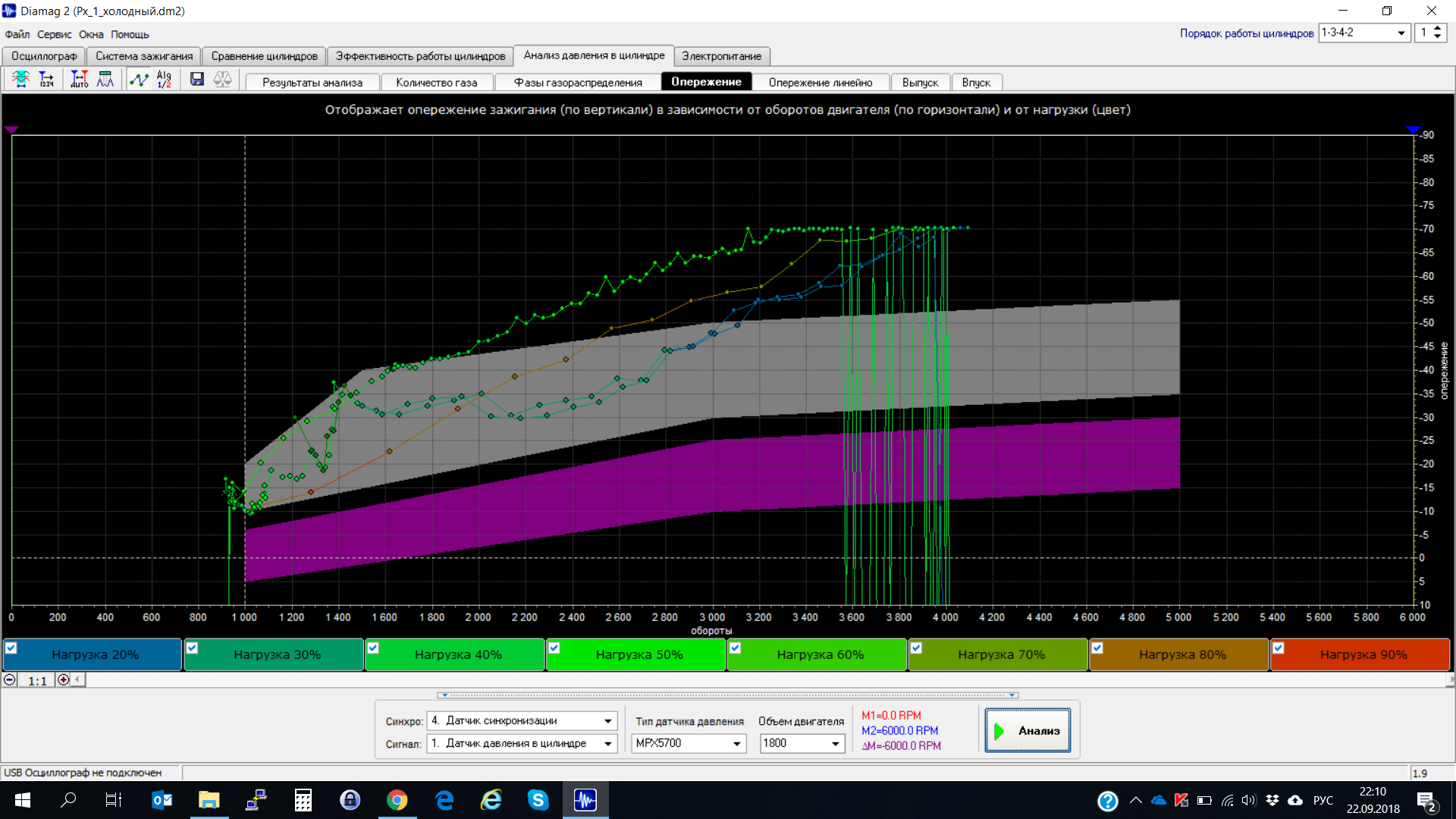The height and width of the screenshot is (819, 1456).
Task: Open the Результаты анализа sub-tab
Action: [312, 82]
